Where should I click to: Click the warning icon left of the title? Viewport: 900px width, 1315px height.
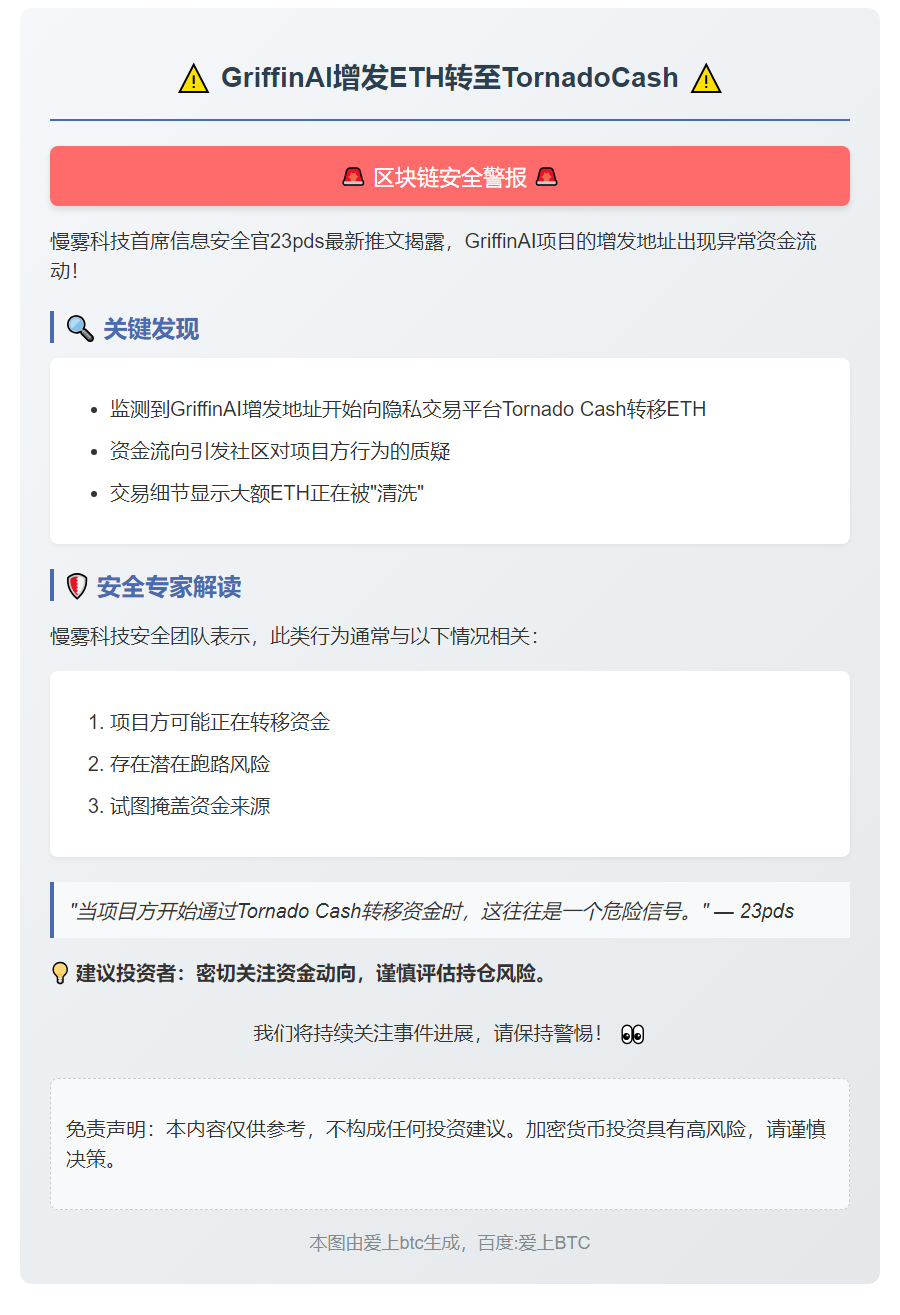[x=194, y=78]
